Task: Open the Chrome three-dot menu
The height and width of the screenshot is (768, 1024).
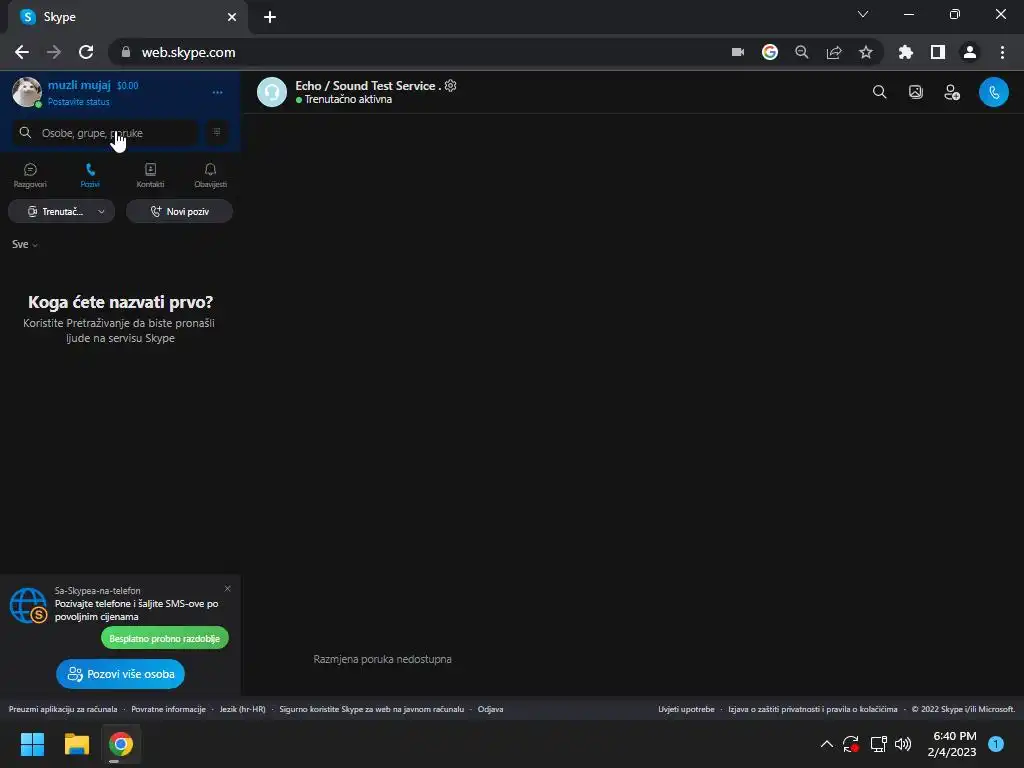Action: click(x=1002, y=52)
